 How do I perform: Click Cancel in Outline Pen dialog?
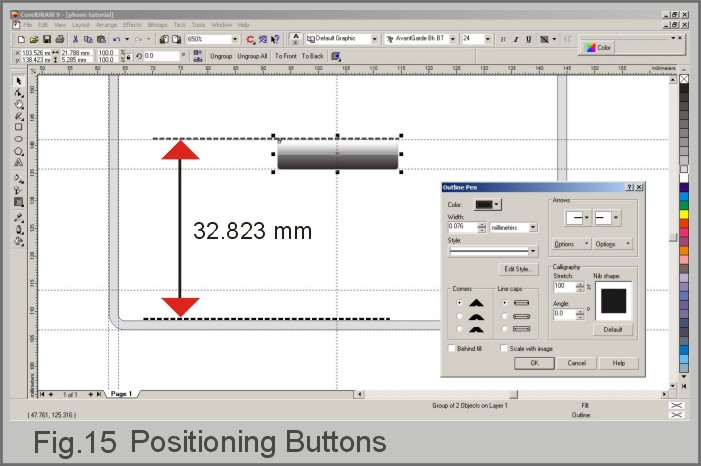577,363
